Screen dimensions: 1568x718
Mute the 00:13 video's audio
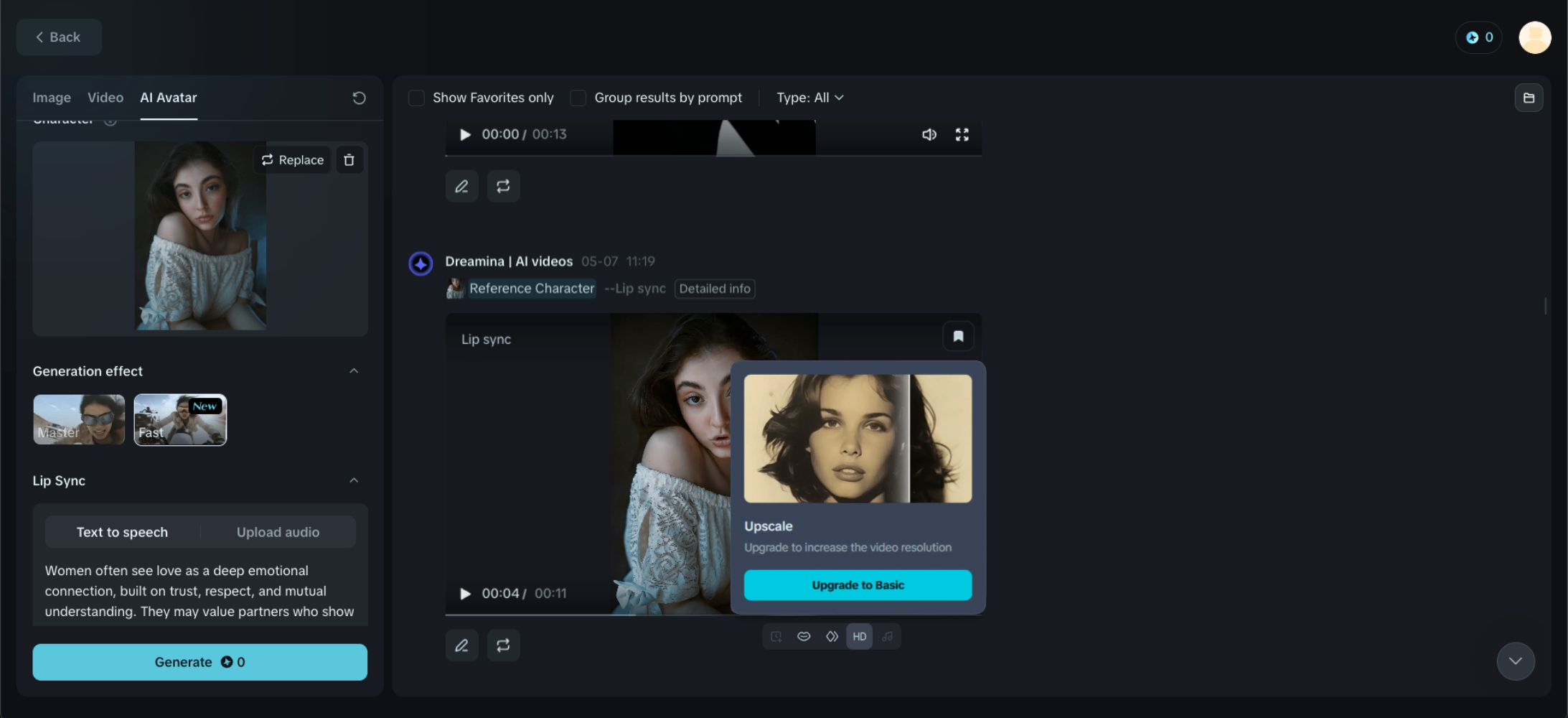click(x=929, y=134)
